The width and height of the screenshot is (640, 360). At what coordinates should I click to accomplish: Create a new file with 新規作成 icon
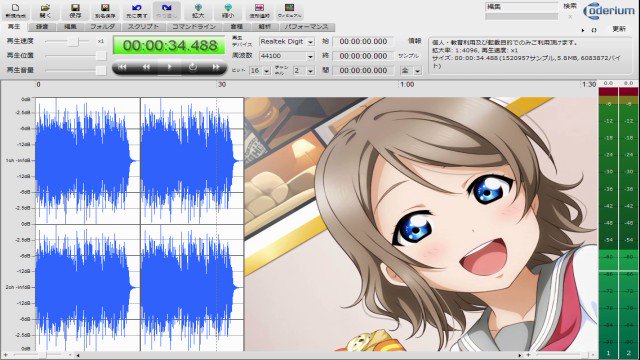click(x=16, y=11)
